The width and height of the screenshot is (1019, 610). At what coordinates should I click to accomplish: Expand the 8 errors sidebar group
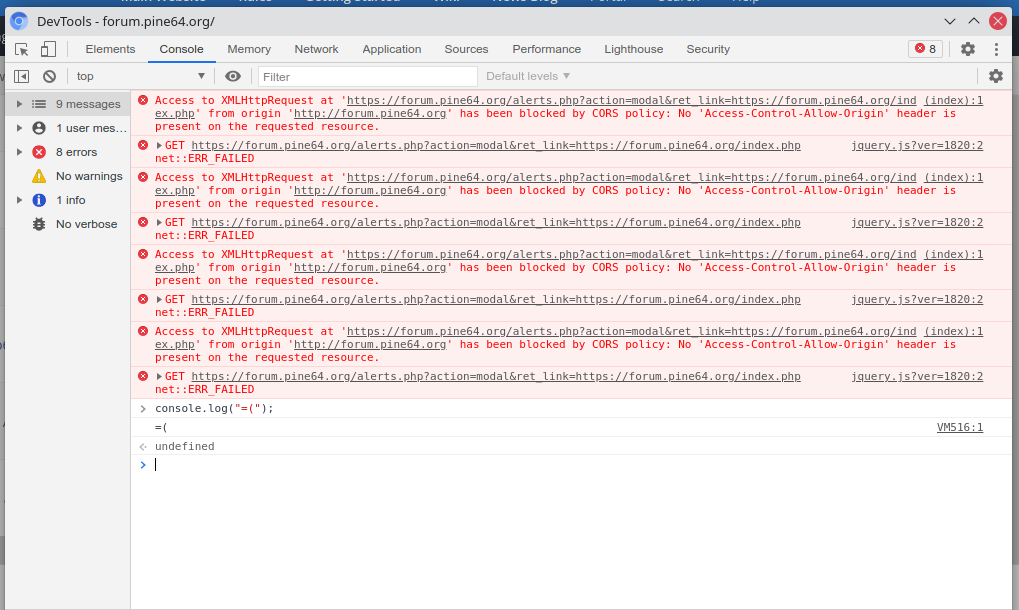pyautogui.click(x=19, y=152)
